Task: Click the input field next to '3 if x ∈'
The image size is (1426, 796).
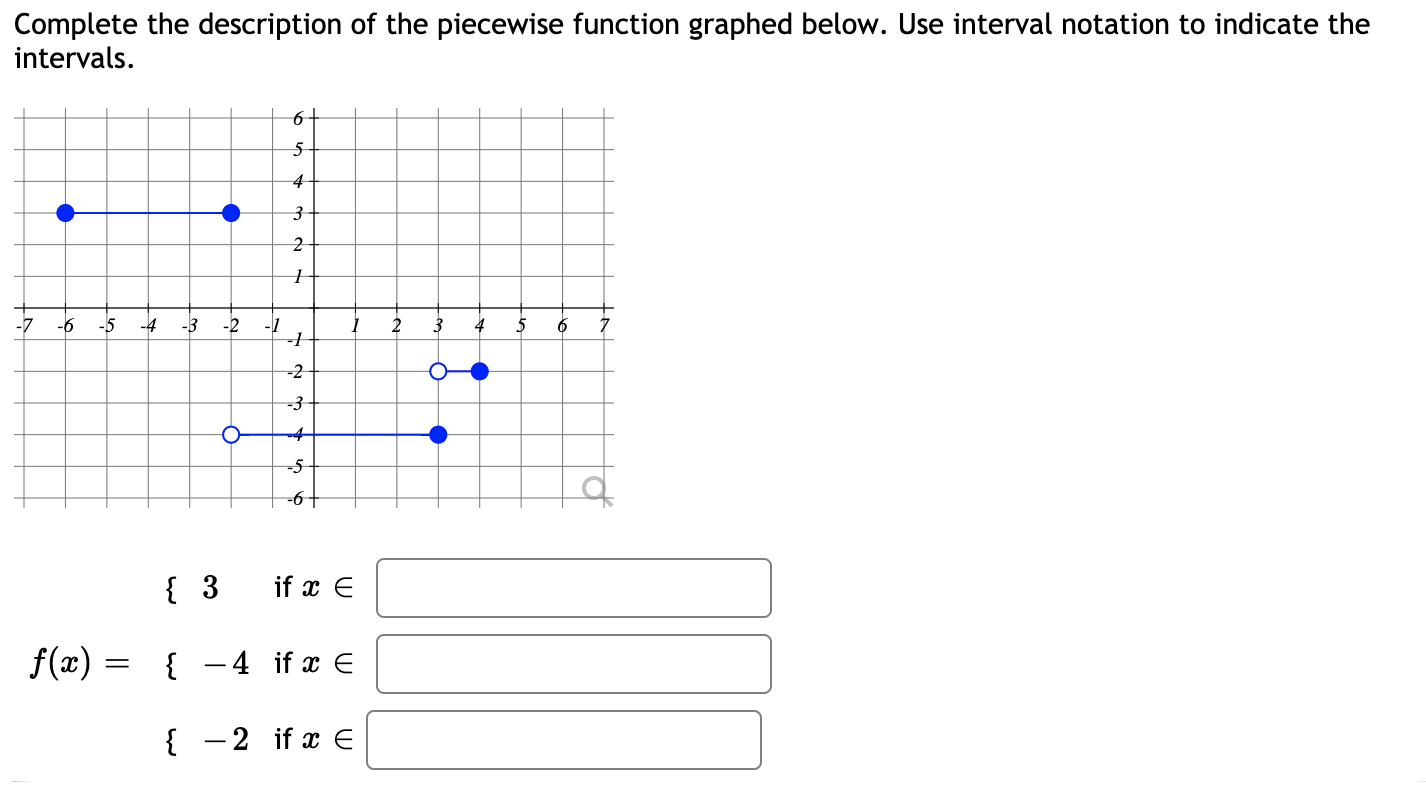Action: click(x=573, y=589)
